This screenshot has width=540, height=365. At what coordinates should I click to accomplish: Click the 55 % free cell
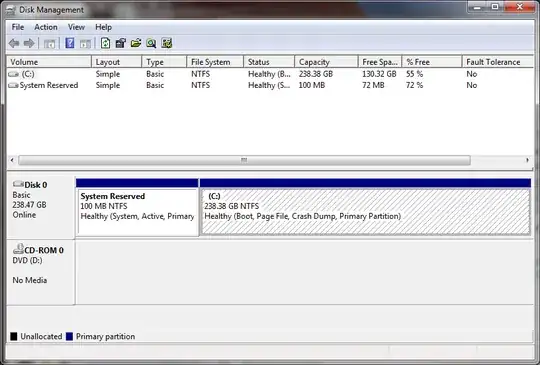pos(414,74)
